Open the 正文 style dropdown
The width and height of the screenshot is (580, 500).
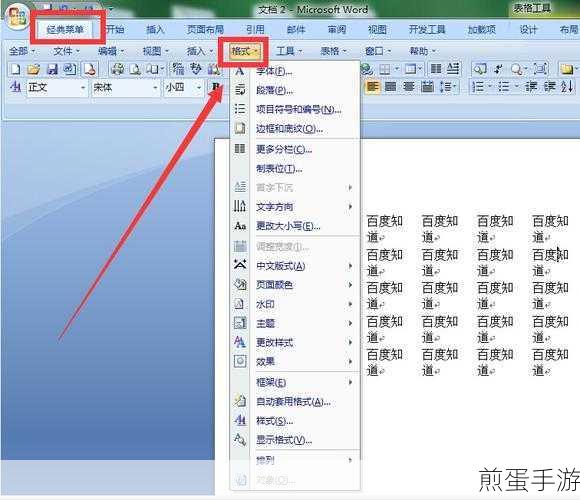coord(83,88)
